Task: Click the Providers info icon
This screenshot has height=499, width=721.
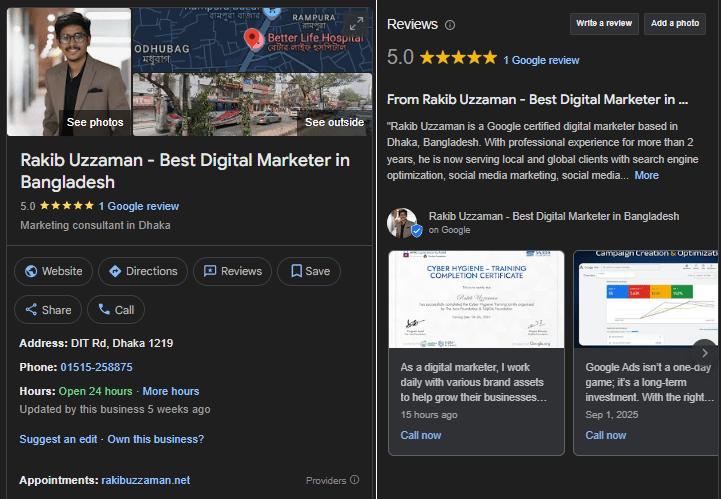Action: point(354,481)
